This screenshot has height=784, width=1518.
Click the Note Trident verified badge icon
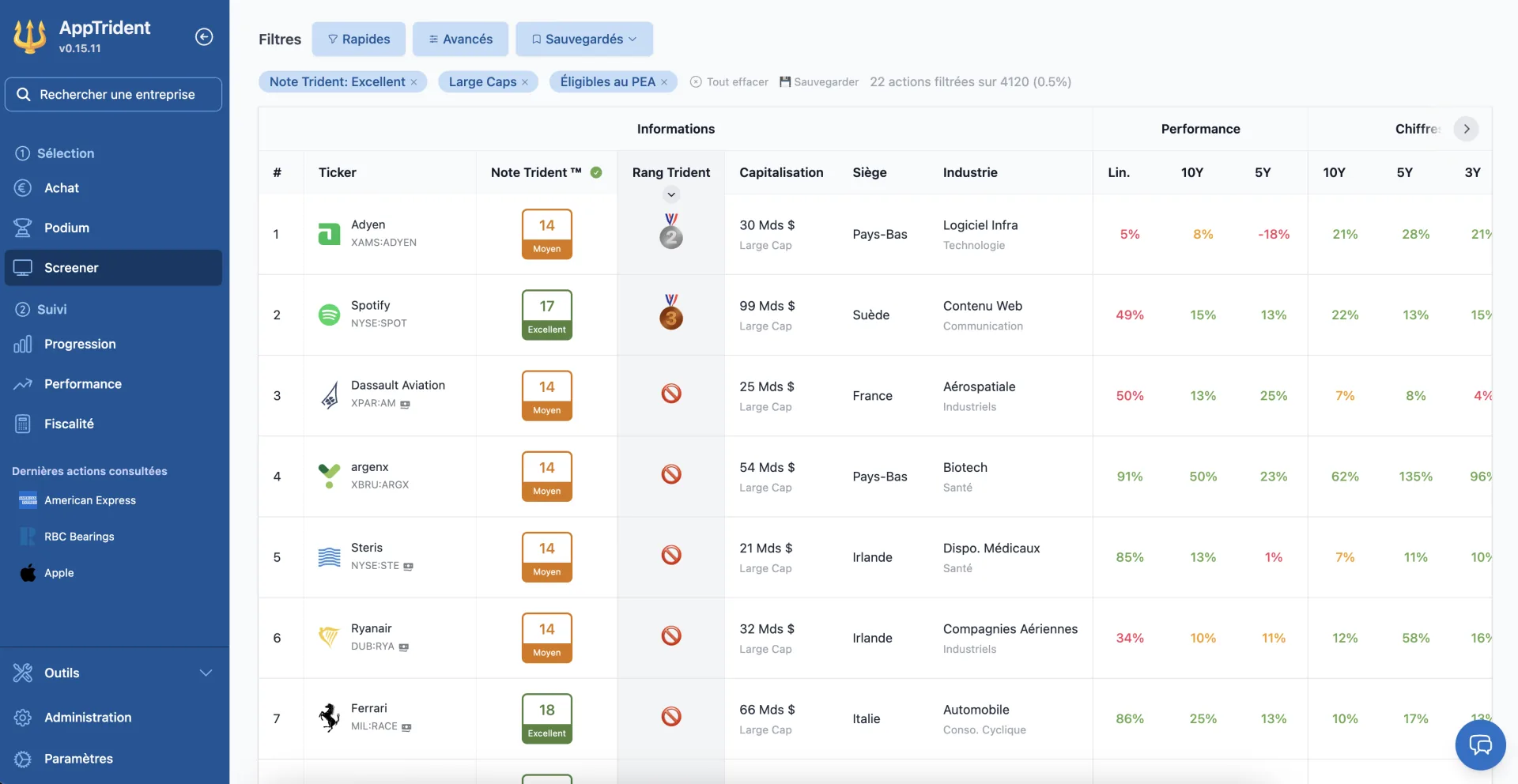[596, 172]
